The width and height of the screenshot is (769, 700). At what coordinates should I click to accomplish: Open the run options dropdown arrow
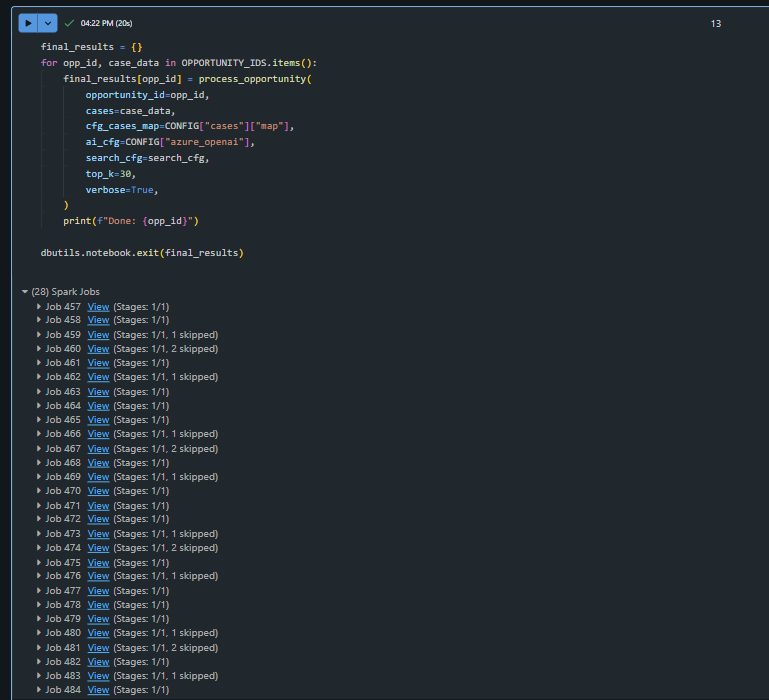coord(49,22)
